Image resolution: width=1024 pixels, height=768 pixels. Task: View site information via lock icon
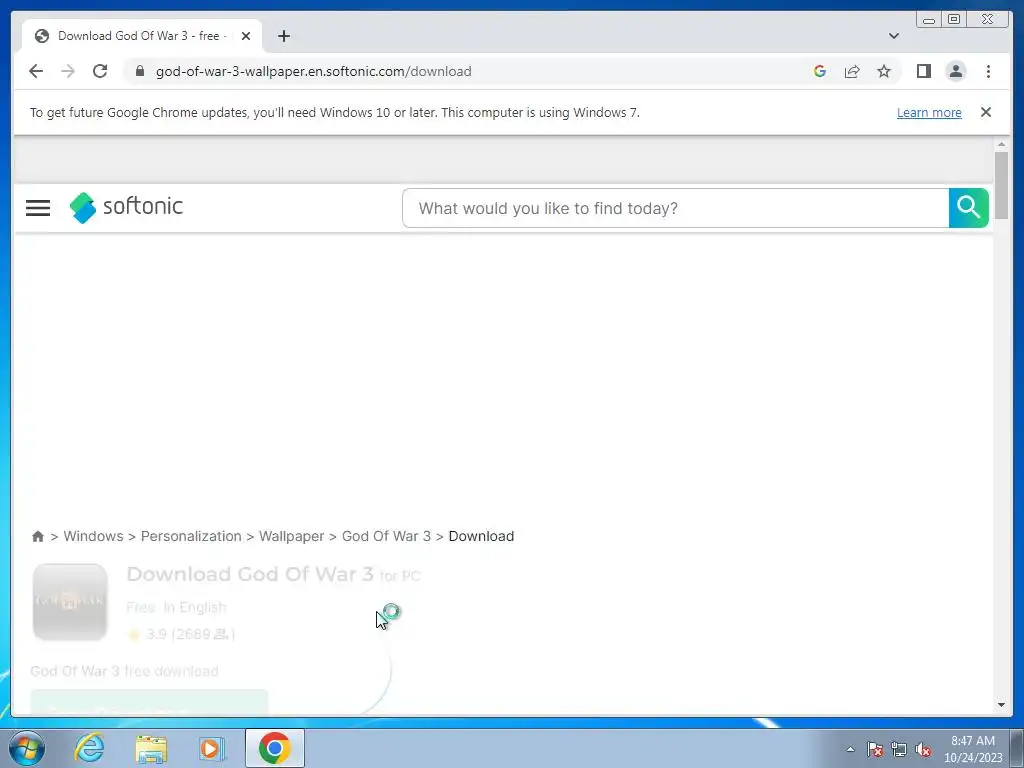coord(139,71)
